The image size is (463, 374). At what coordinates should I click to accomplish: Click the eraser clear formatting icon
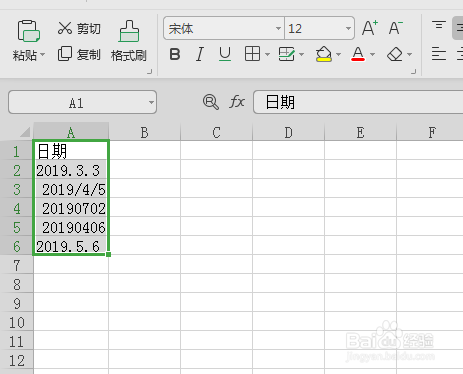[x=395, y=54]
